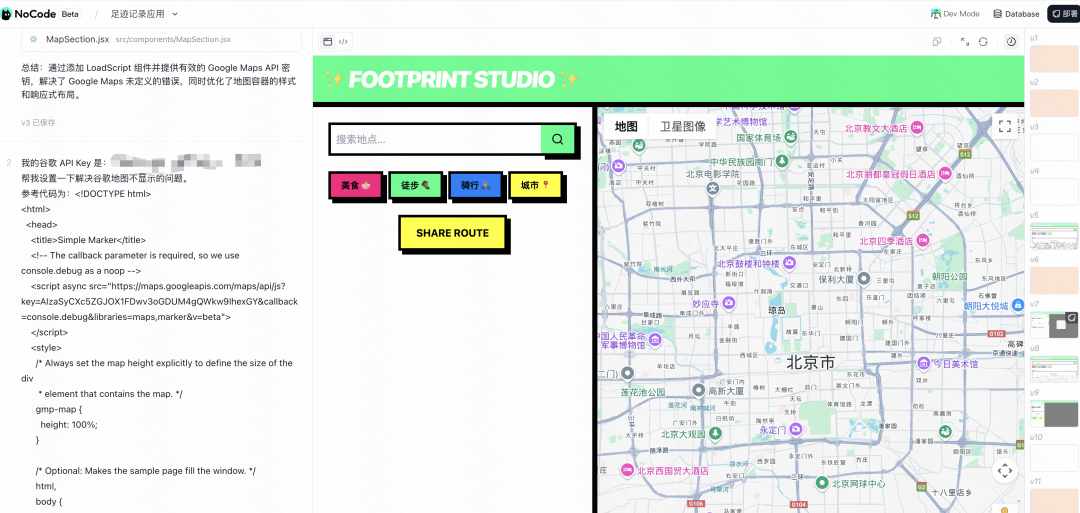The width and height of the screenshot is (1080, 513).
Task: Select the preview view icon
Action: 328,41
